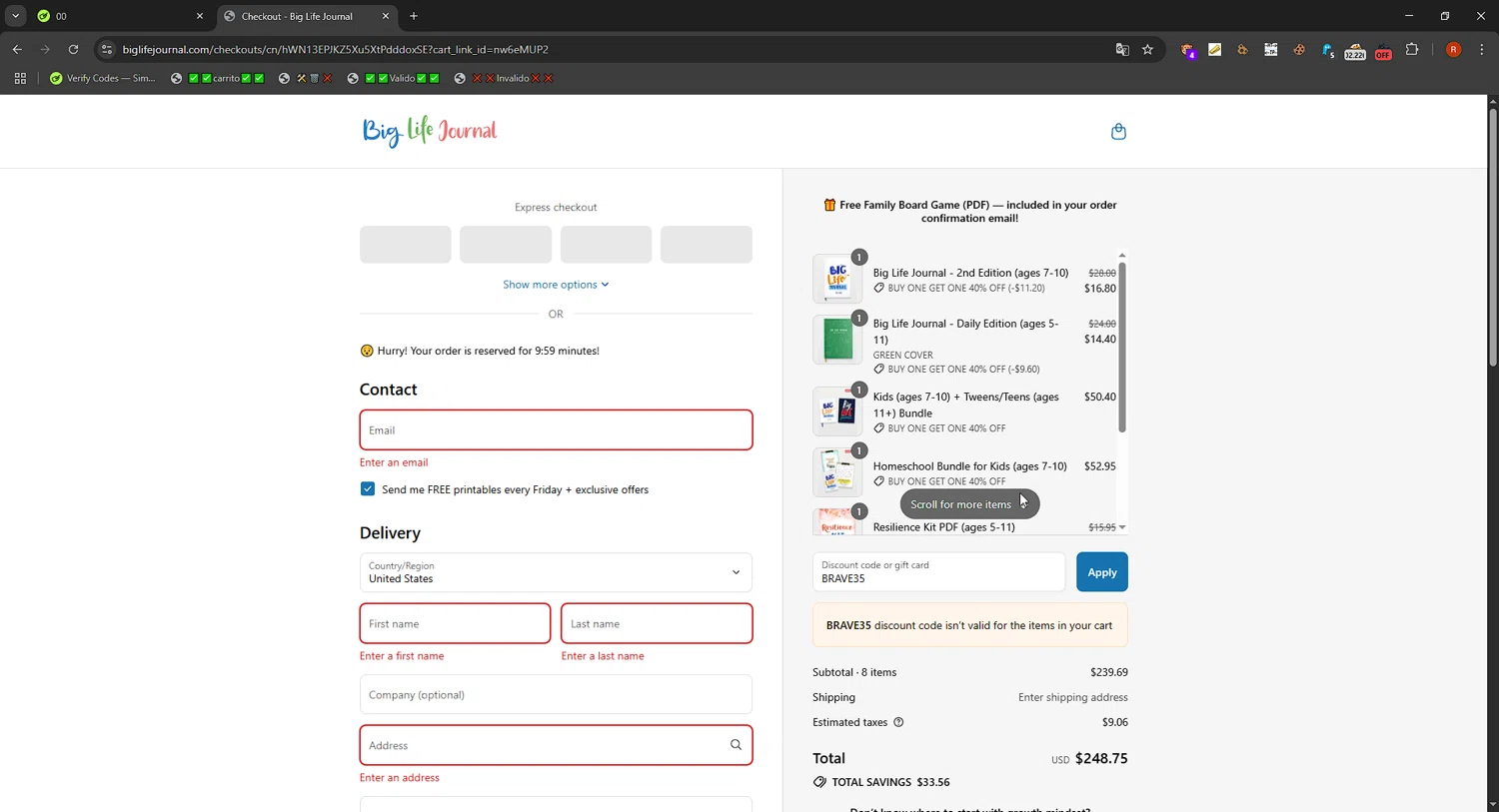Open the browser Extensions puzzle icon
Screen dimensions: 1499x812
tap(1412, 49)
